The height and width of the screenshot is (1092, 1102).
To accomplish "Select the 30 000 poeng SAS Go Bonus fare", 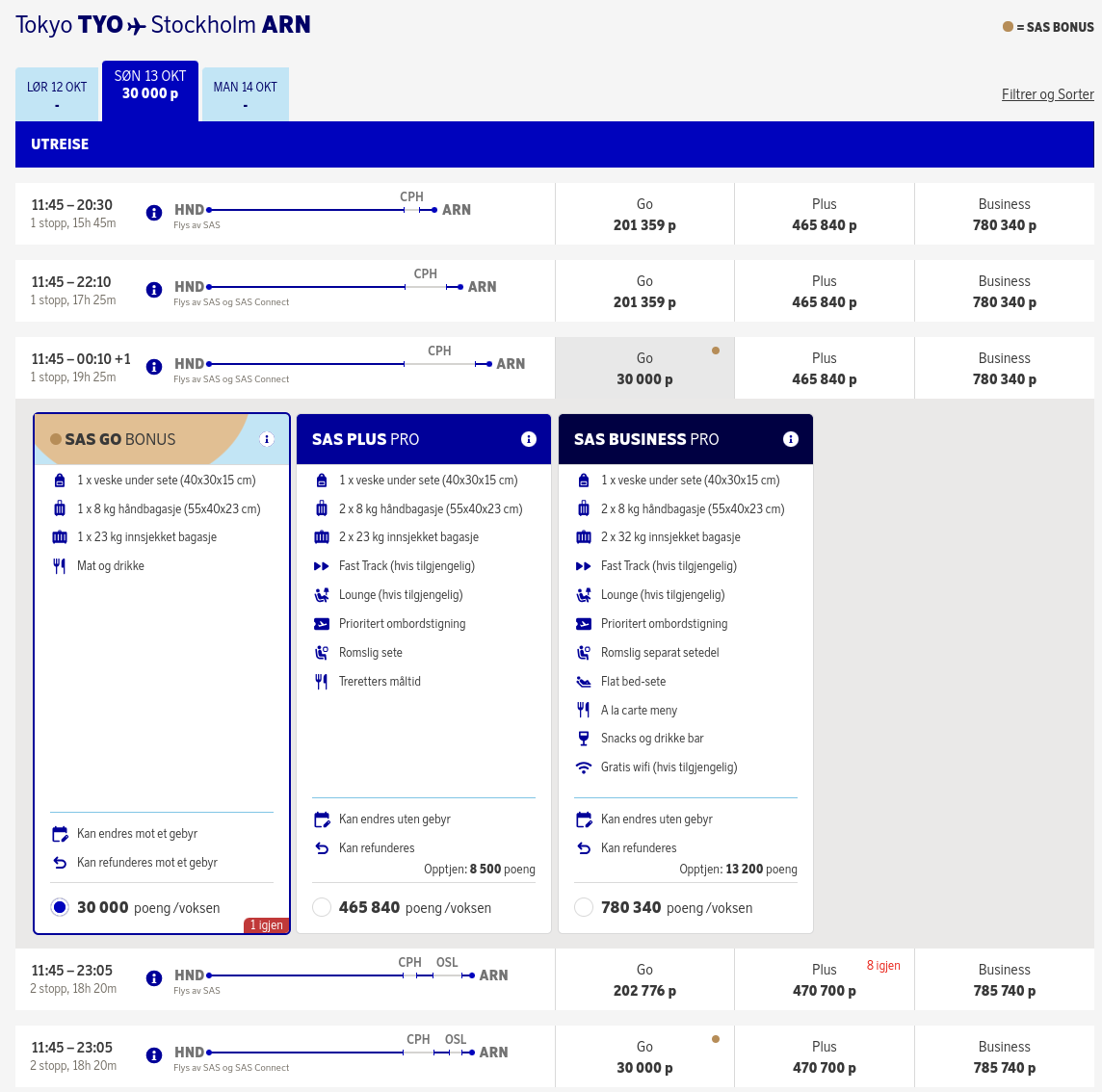I will pos(60,907).
